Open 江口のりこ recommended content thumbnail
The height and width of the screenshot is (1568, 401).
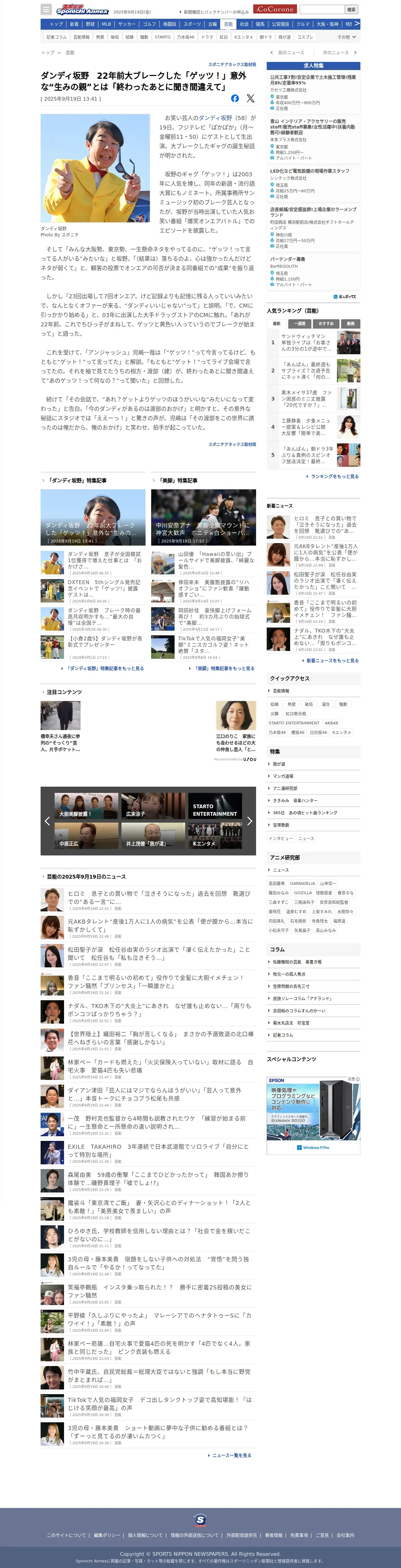pyautogui.click(x=236, y=715)
